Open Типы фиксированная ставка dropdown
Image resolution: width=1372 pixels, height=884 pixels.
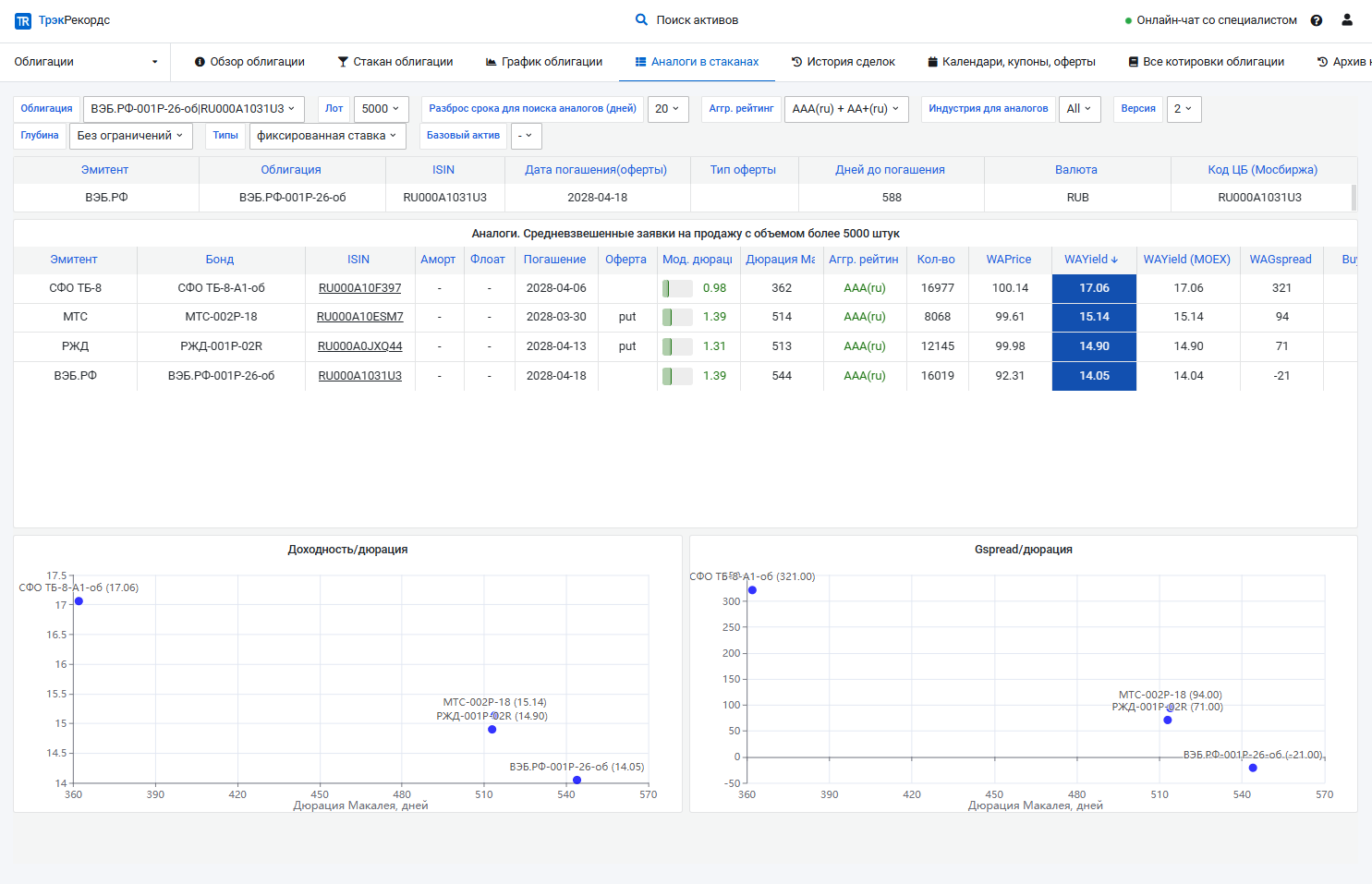327,136
